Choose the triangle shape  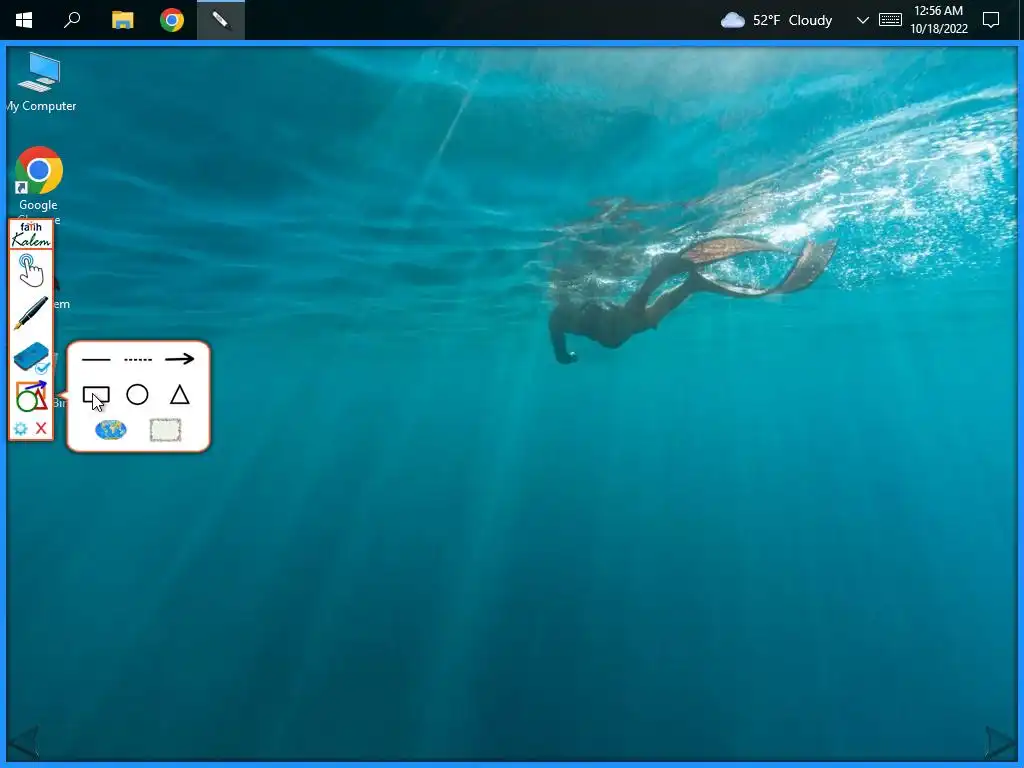tap(180, 394)
